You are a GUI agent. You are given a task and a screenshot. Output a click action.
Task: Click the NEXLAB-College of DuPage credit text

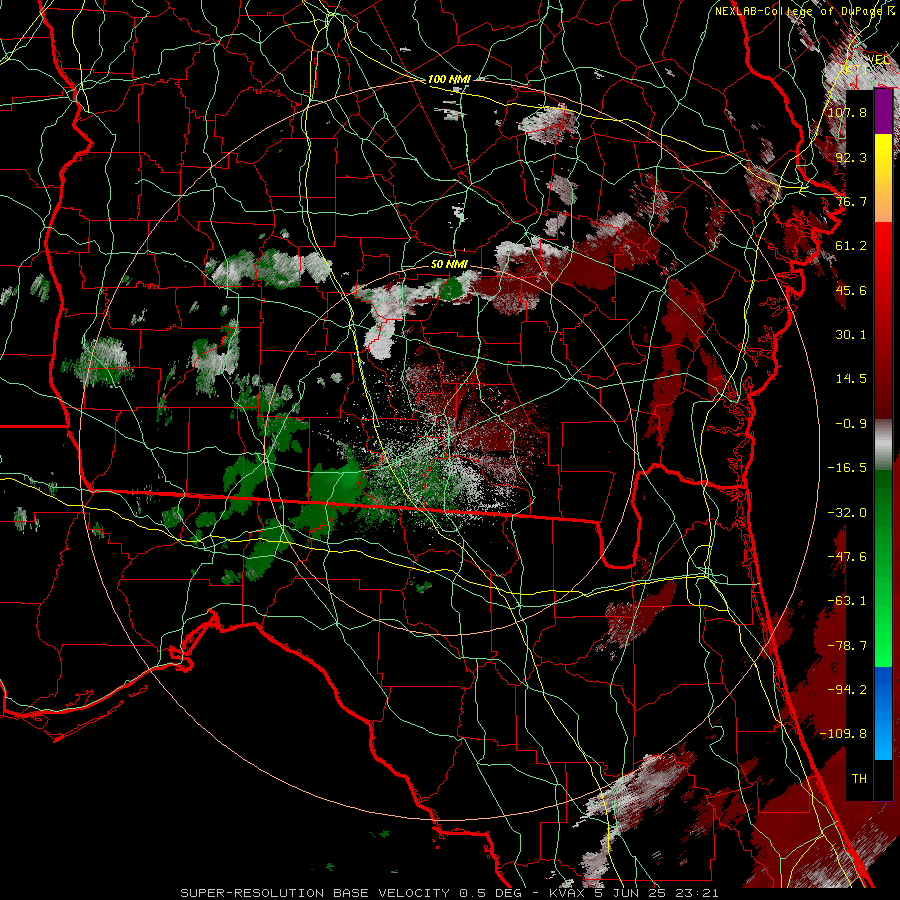click(x=804, y=11)
